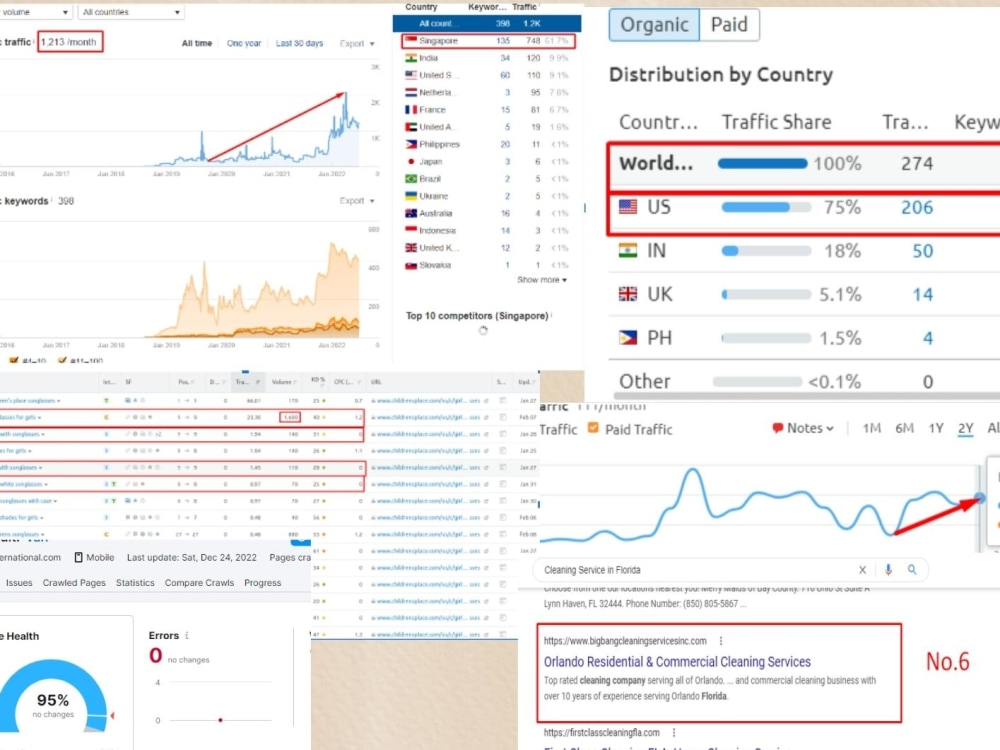This screenshot has width=1000, height=750.
Task: Click the Japan flag icon
Action: coord(411,161)
